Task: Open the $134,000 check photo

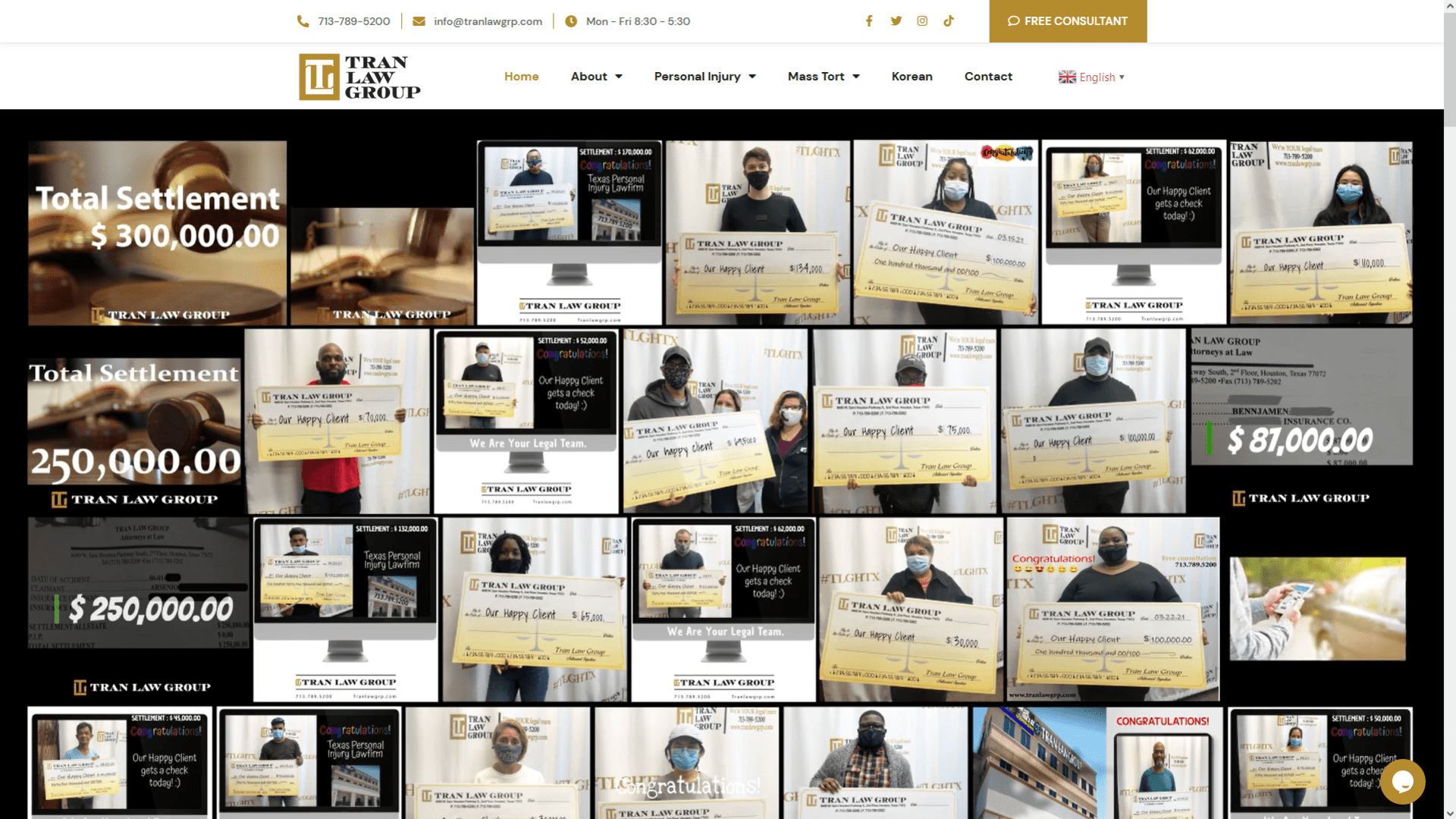Action: coord(758,232)
